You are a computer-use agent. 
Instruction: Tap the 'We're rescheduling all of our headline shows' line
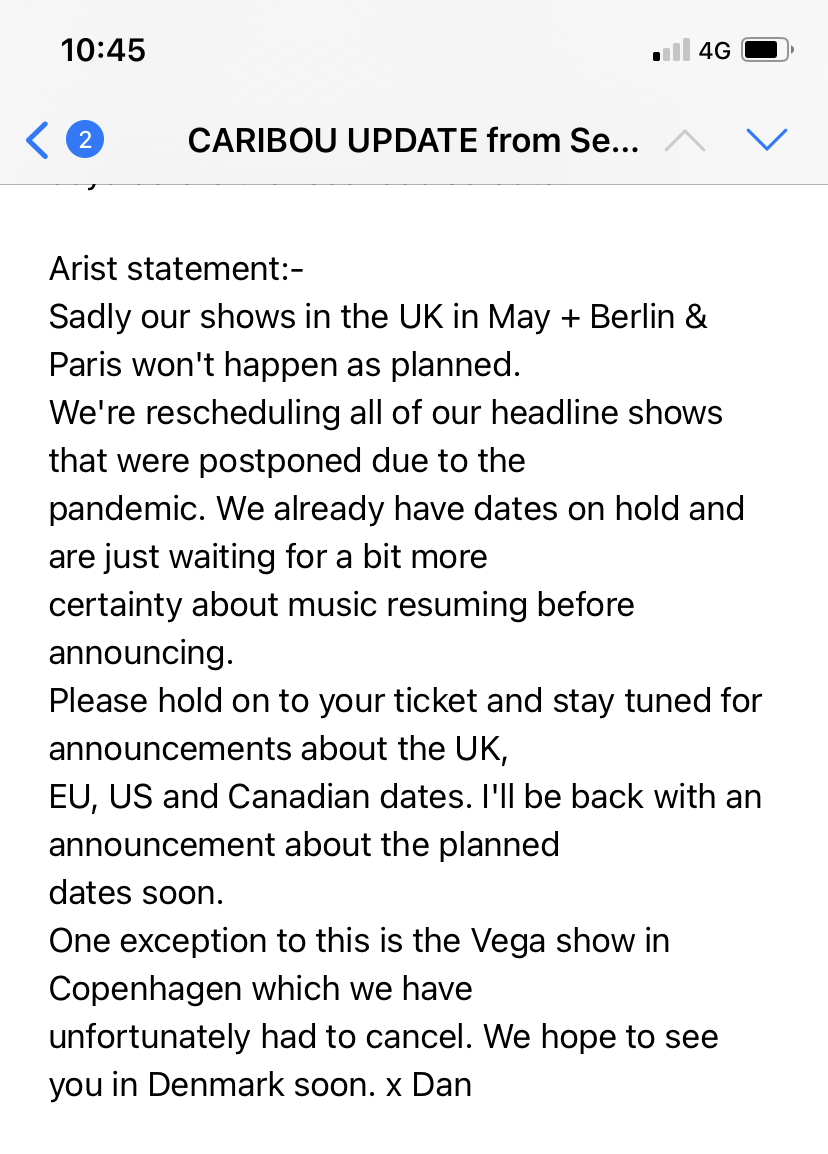[386, 413]
